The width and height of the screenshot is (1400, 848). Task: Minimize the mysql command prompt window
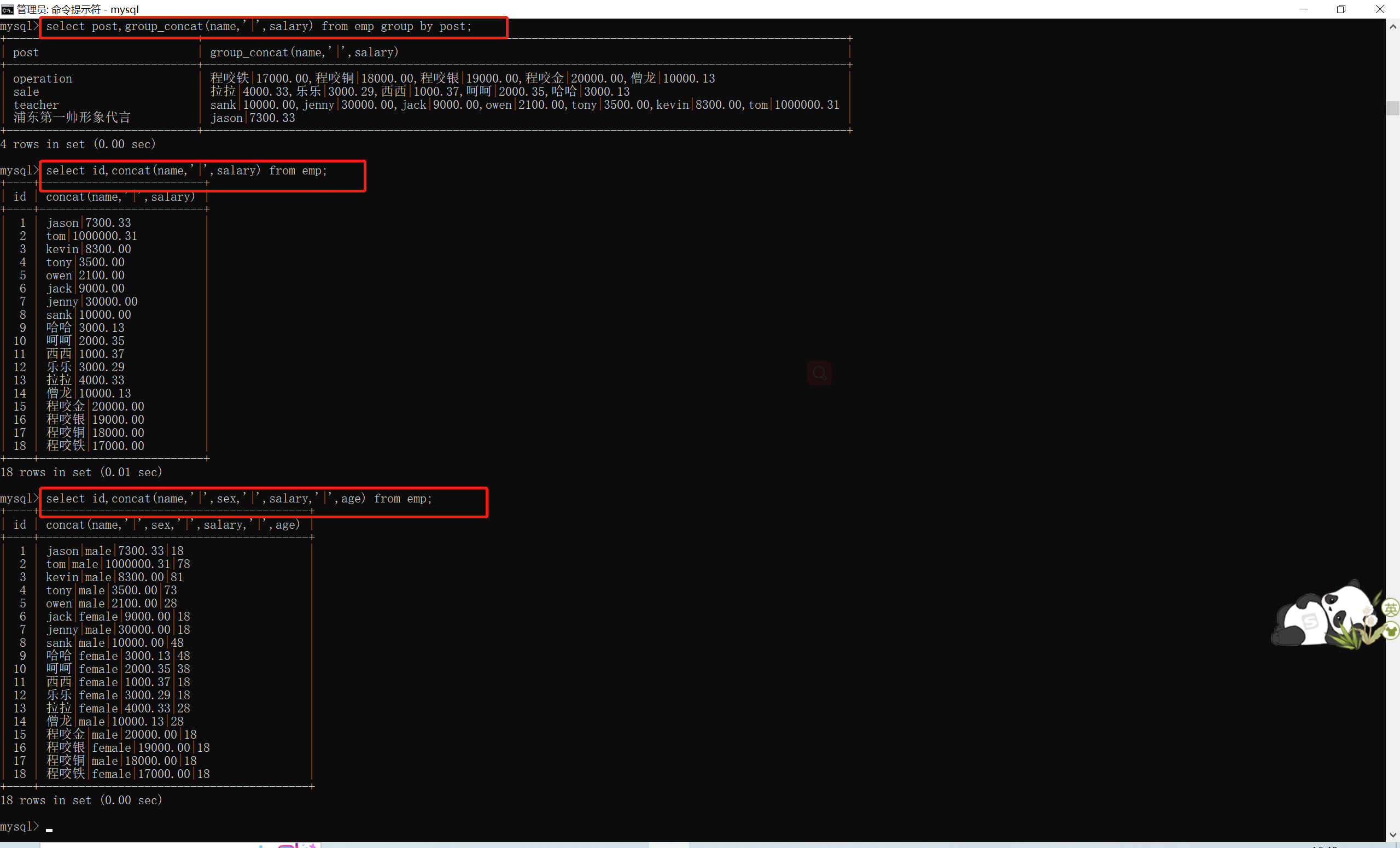pos(1303,9)
